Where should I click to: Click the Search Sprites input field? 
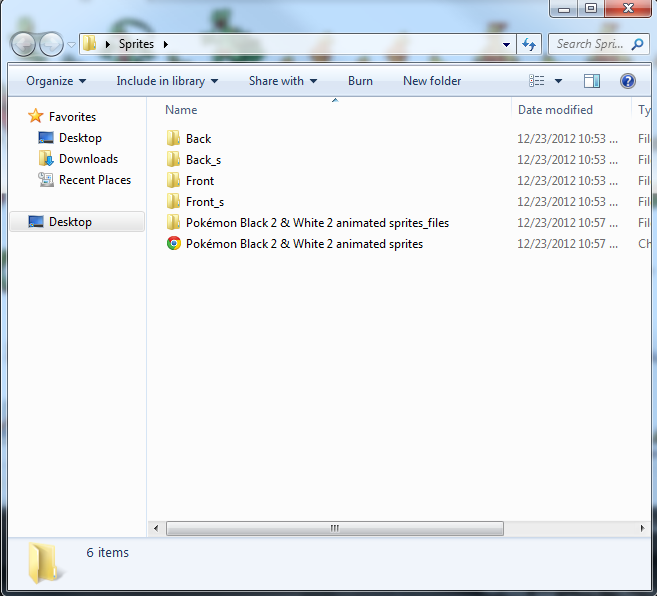pos(590,44)
